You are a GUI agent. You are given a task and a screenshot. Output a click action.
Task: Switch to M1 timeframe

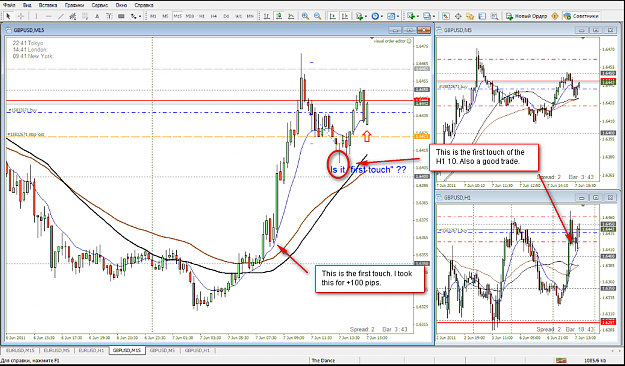(x=153, y=16)
